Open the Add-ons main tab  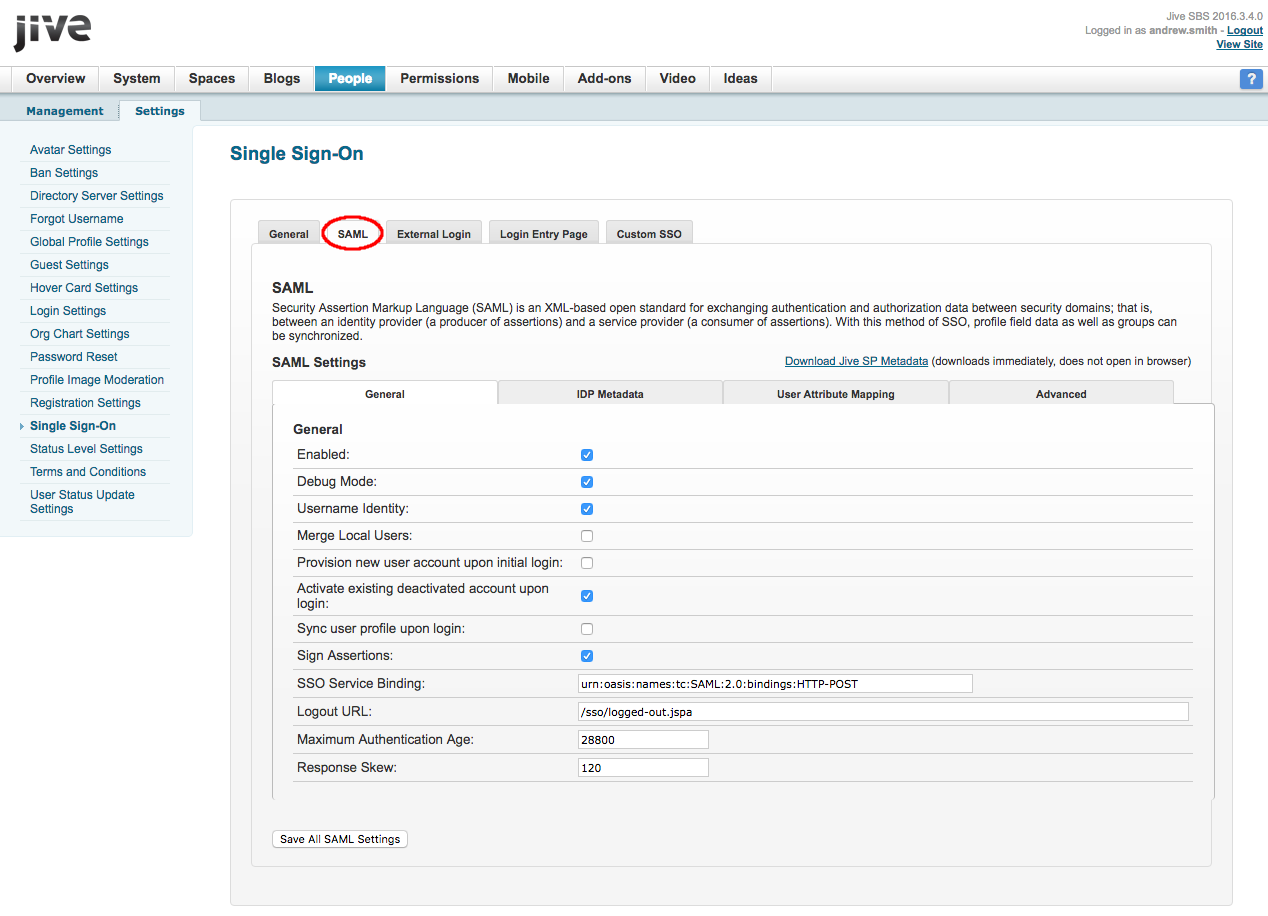[605, 79]
